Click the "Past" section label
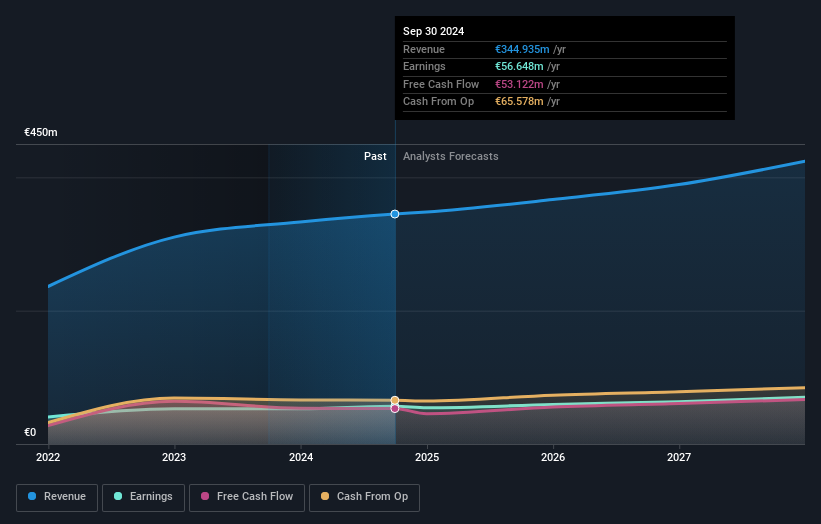The height and width of the screenshot is (524, 821). tap(375, 157)
